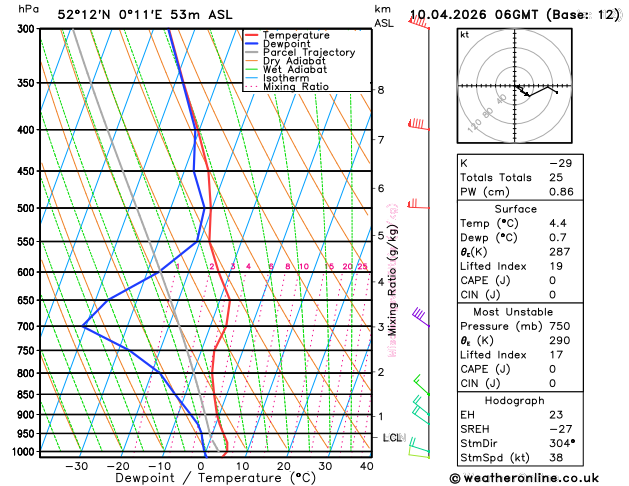Click the StmSpd (kt) value 38
The height and width of the screenshot is (486, 629).
(x=556, y=458)
